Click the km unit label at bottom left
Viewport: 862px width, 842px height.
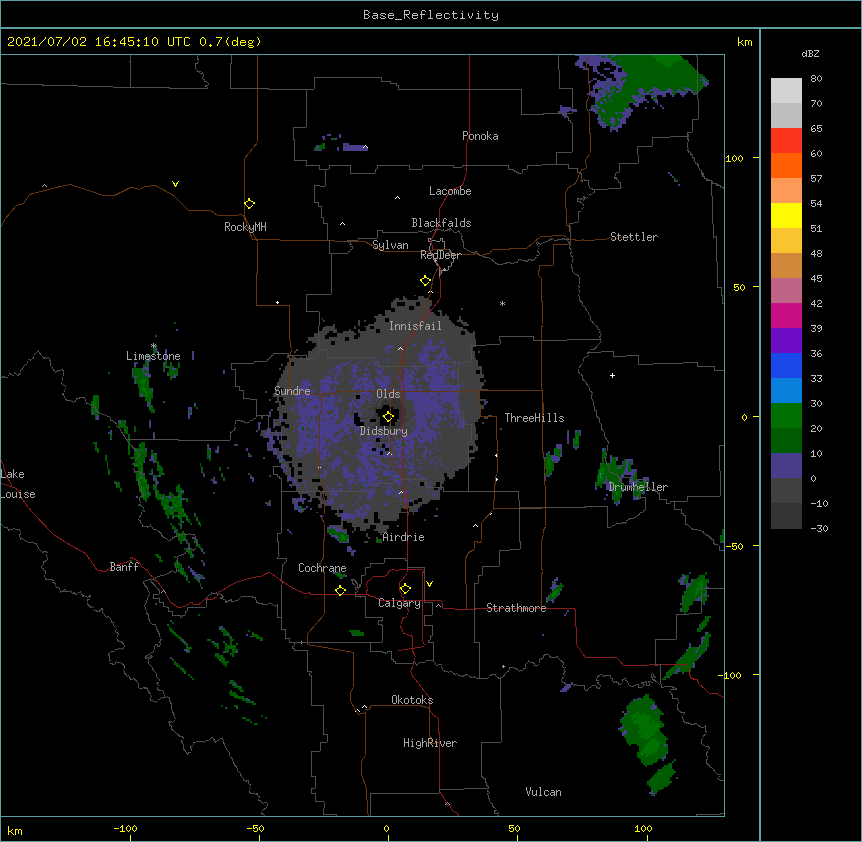(14, 830)
